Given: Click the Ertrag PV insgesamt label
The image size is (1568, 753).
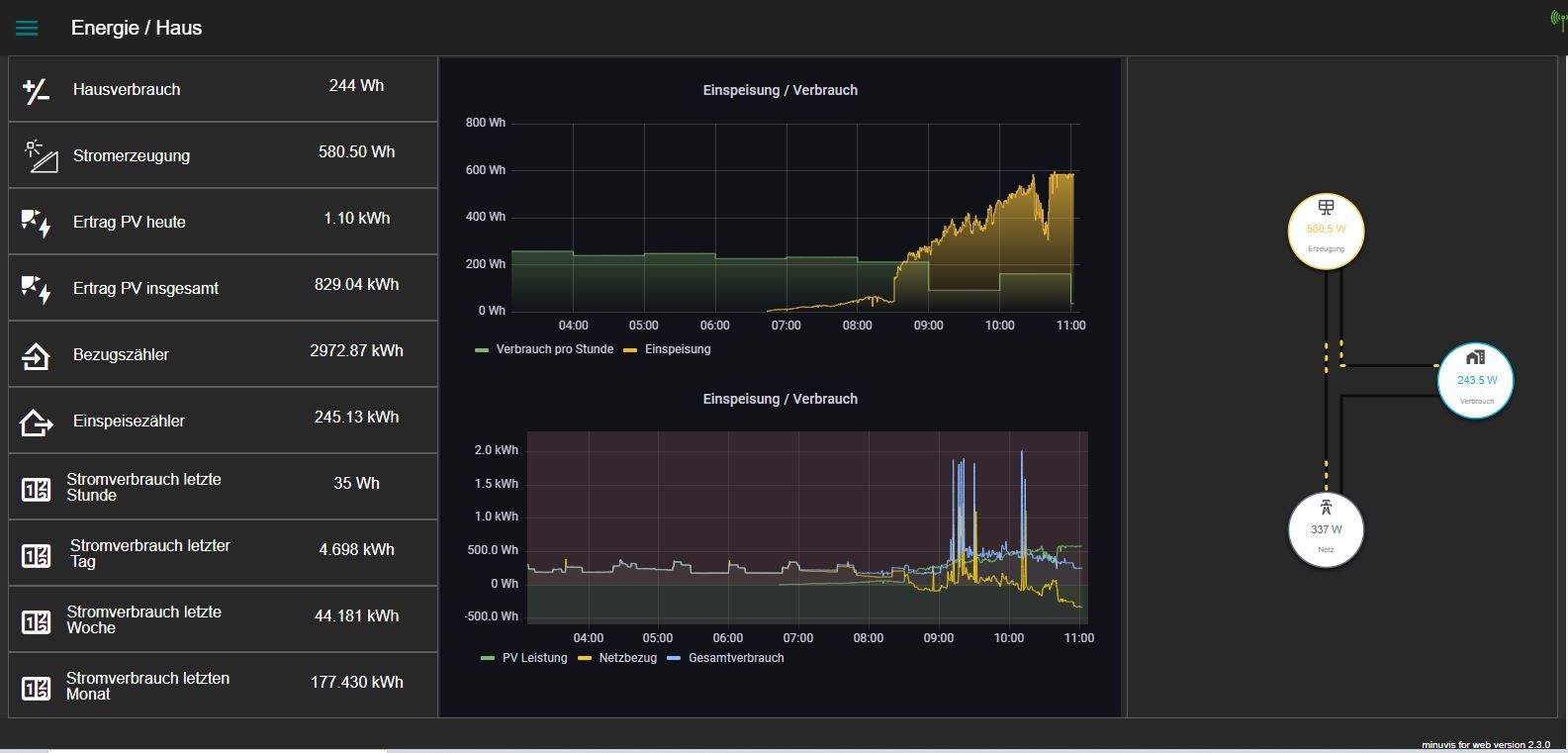Looking at the screenshot, I should pos(145,288).
